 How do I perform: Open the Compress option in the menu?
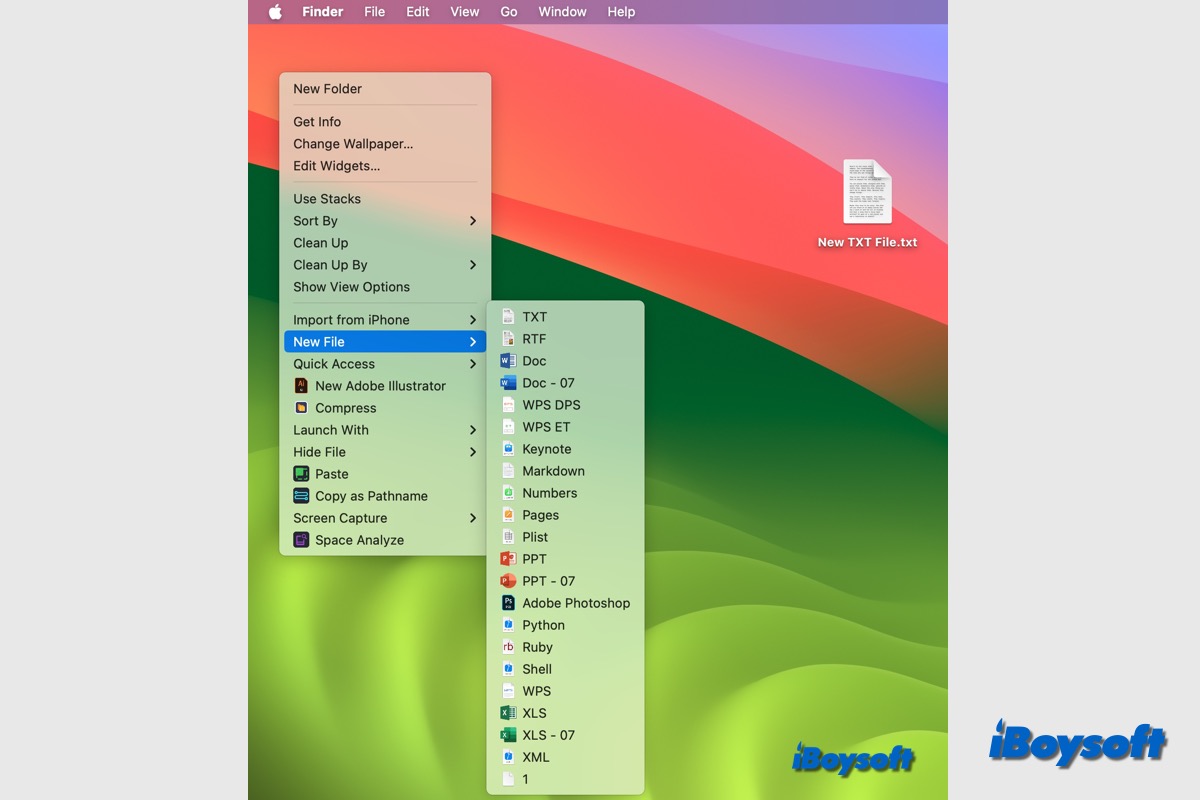click(346, 407)
